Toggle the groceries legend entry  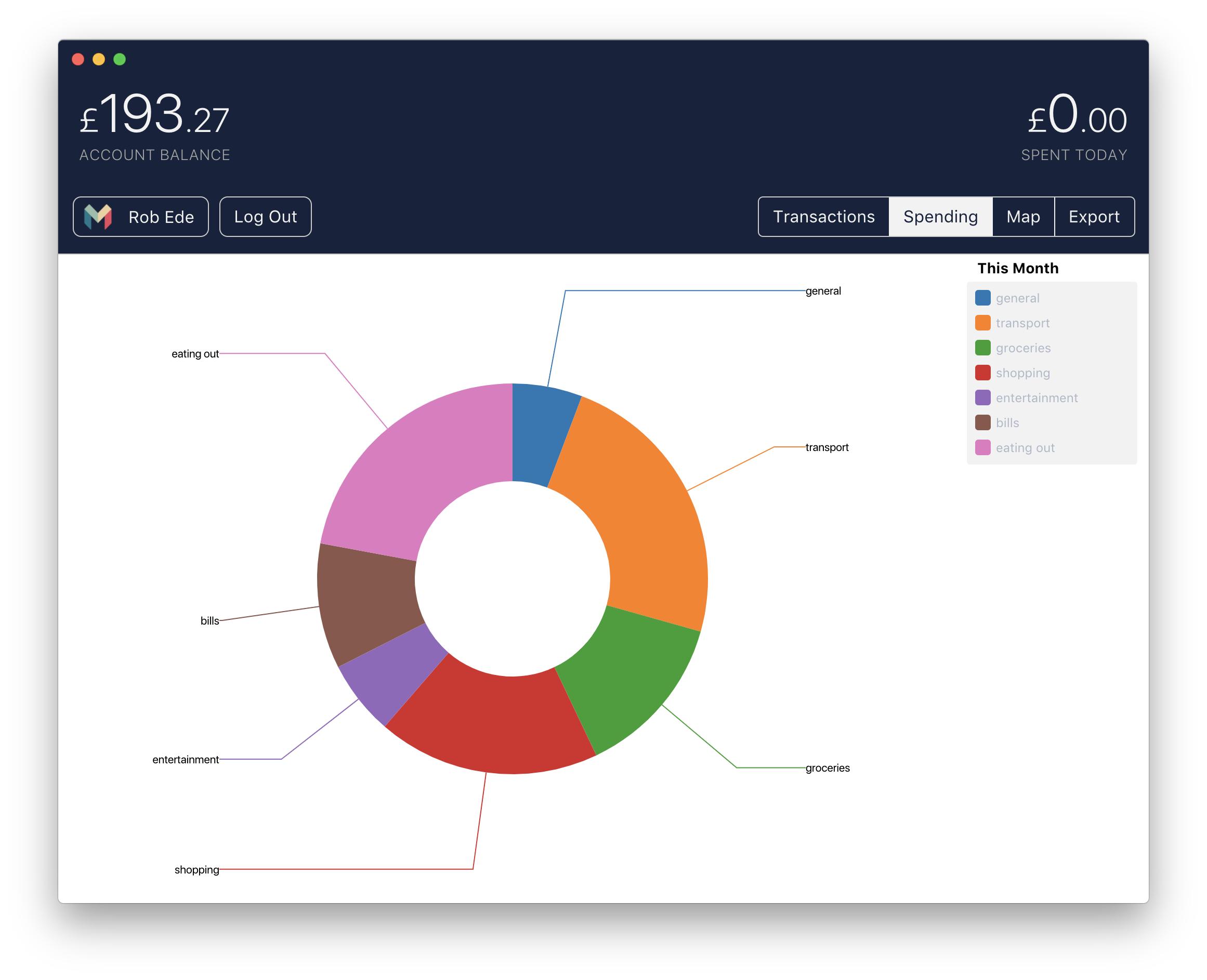[1022, 348]
